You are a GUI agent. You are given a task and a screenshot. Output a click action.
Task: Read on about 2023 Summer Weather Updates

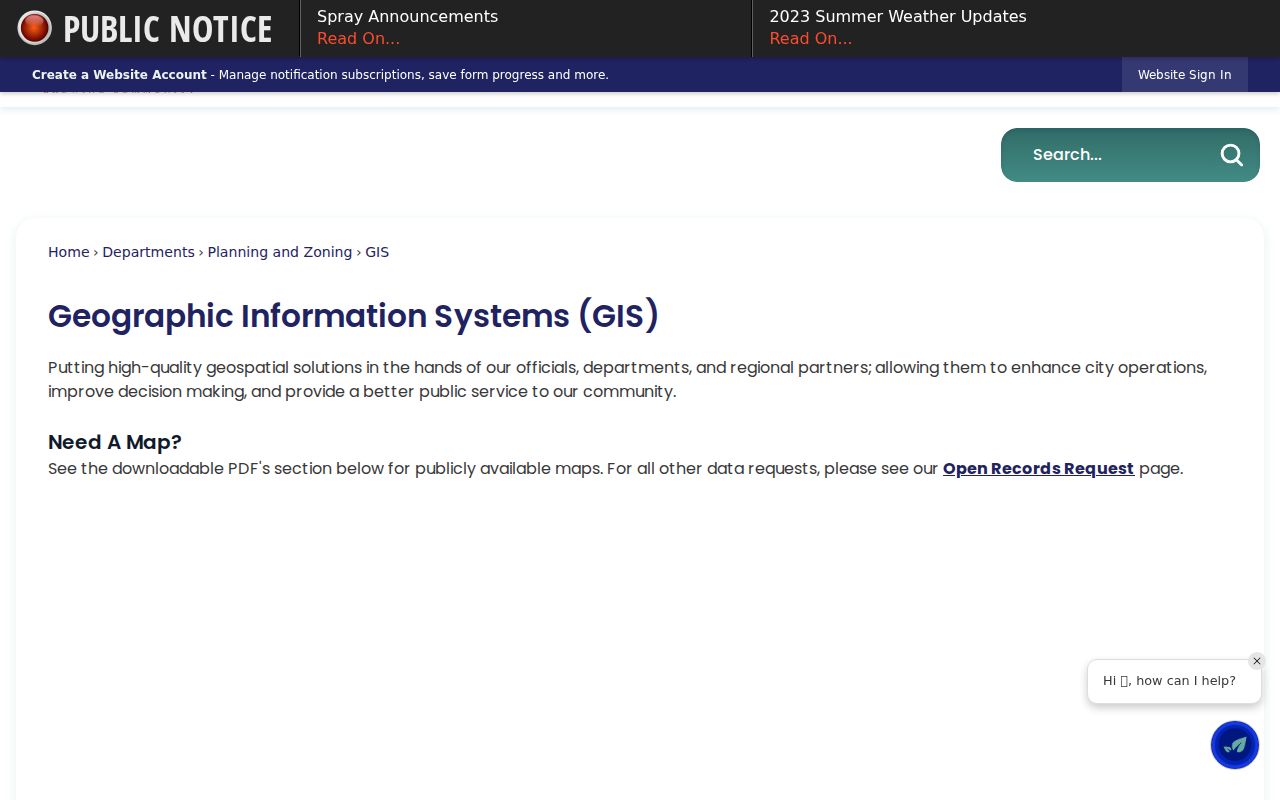(x=811, y=39)
